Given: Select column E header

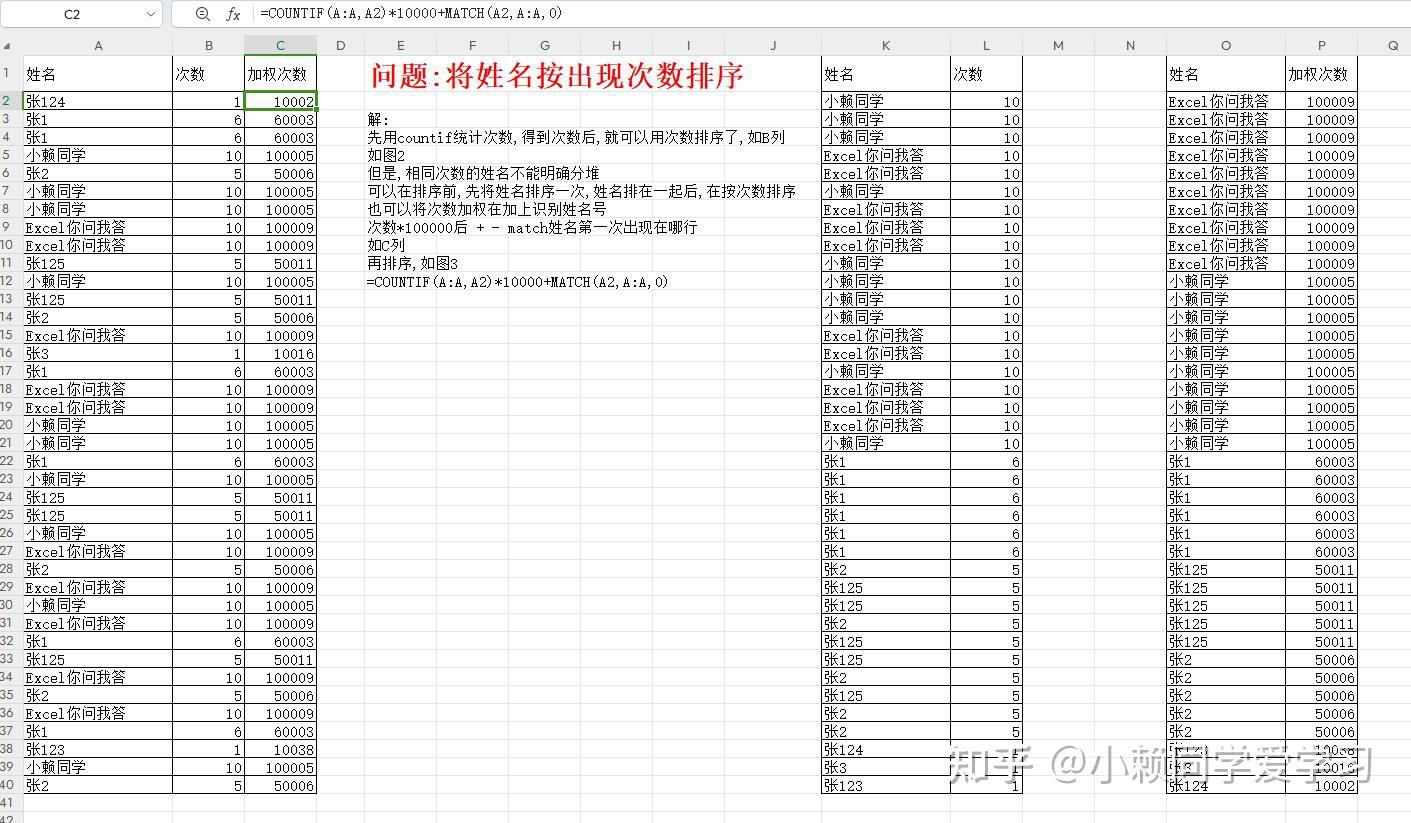Looking at the screenshot, I should click(400, 46).
